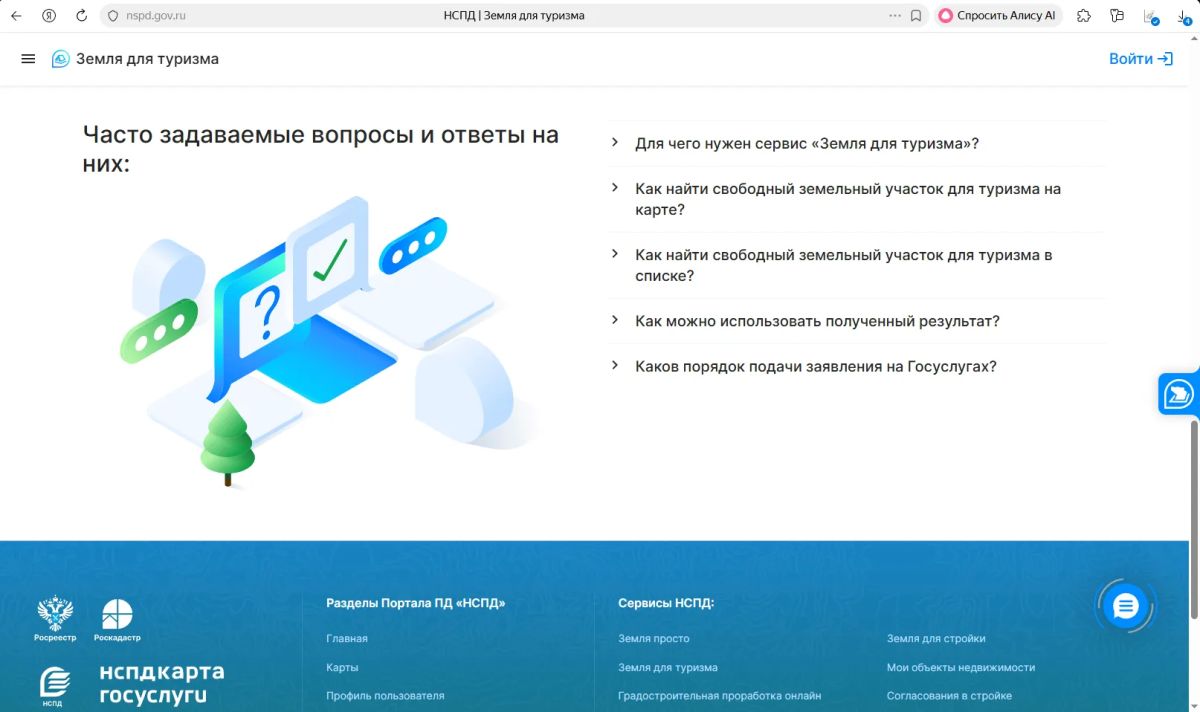The width and height of the screenshot is (1200, 712).
Task: Open the icon right of the extensions puzzle
Action: coord(1117,16)
